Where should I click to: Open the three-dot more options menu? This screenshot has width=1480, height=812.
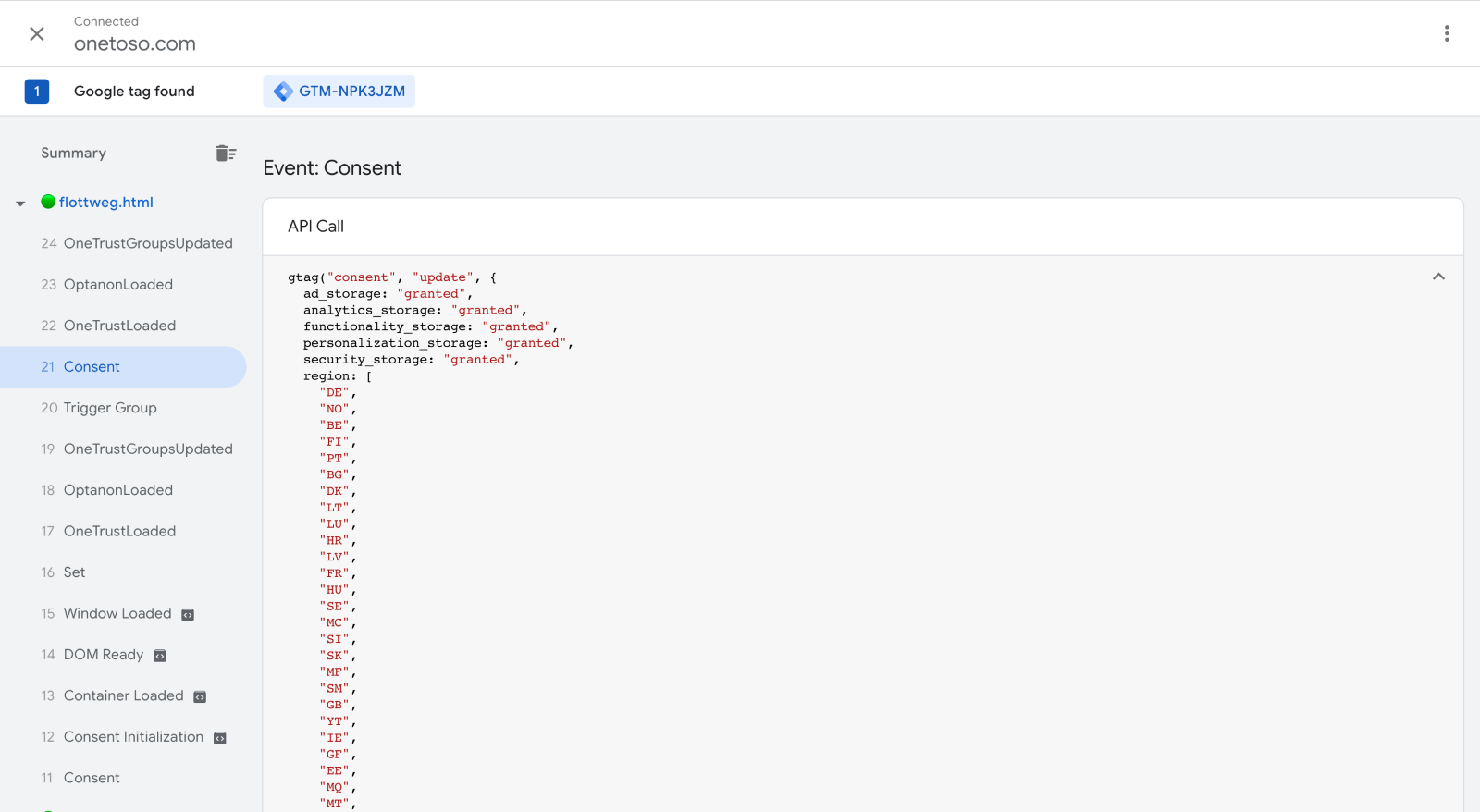(x=1447, y=34)
